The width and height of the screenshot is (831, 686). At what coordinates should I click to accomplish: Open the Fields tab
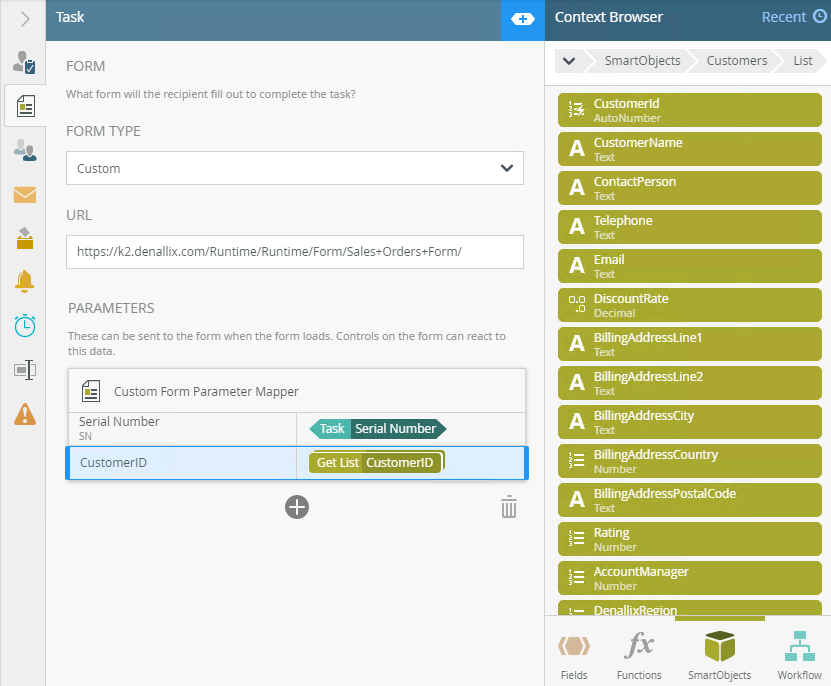click(x=574, y=655)
